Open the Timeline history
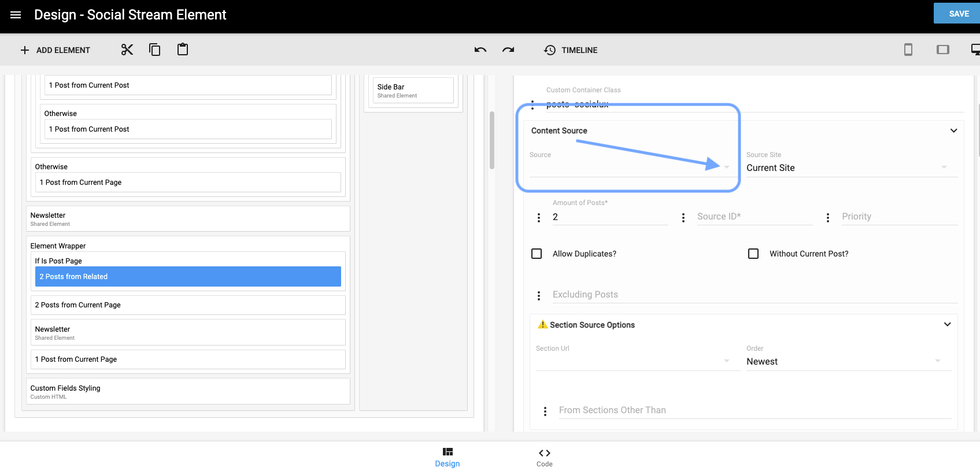The height and width of the screenshot is (472, 980). click(570, 50)
